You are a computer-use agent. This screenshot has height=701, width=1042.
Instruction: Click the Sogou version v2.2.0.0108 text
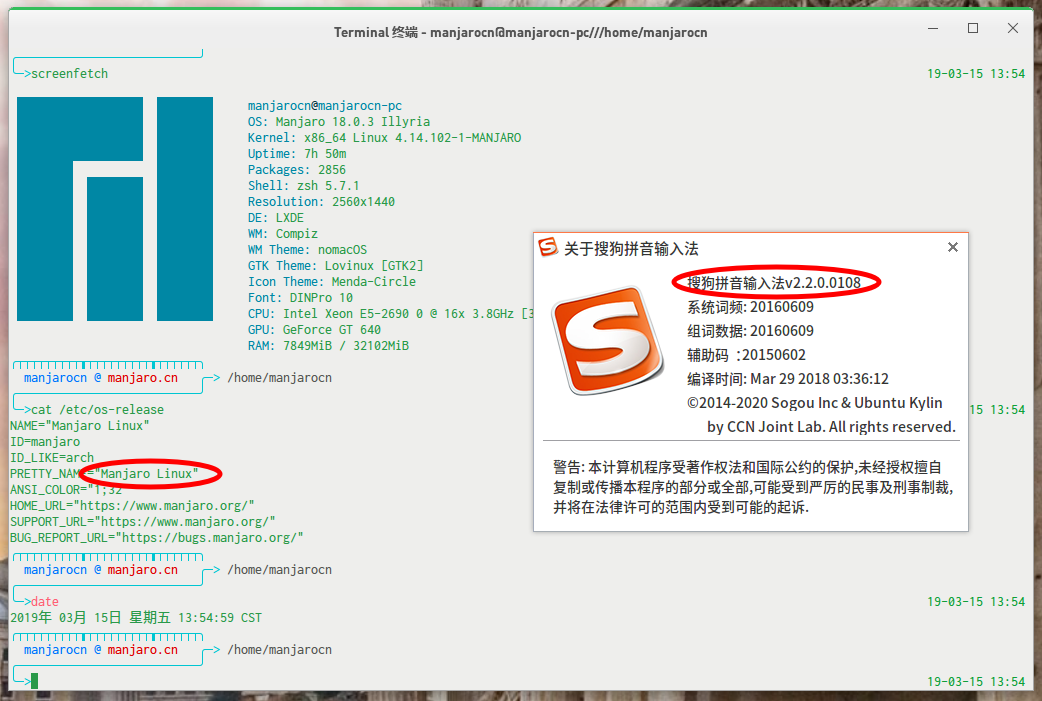pyautogui.click(x=774, y=282)
